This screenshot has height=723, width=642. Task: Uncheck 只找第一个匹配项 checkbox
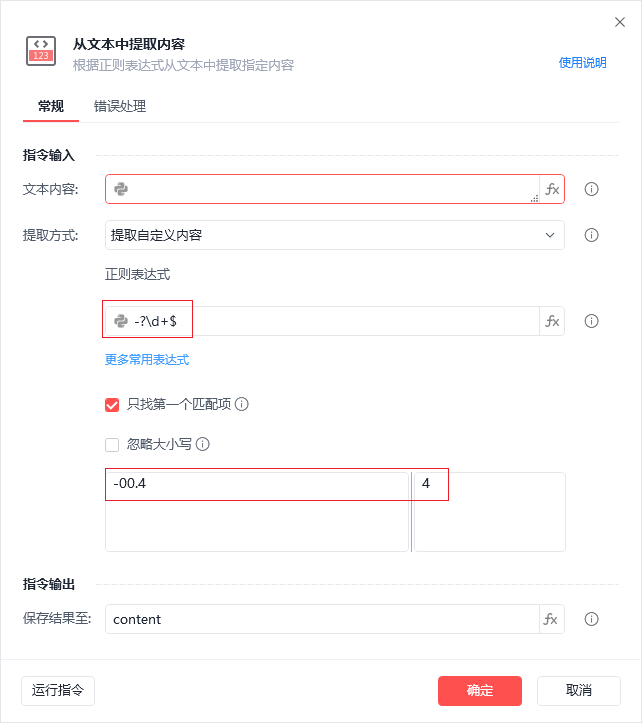pos(112,405)
